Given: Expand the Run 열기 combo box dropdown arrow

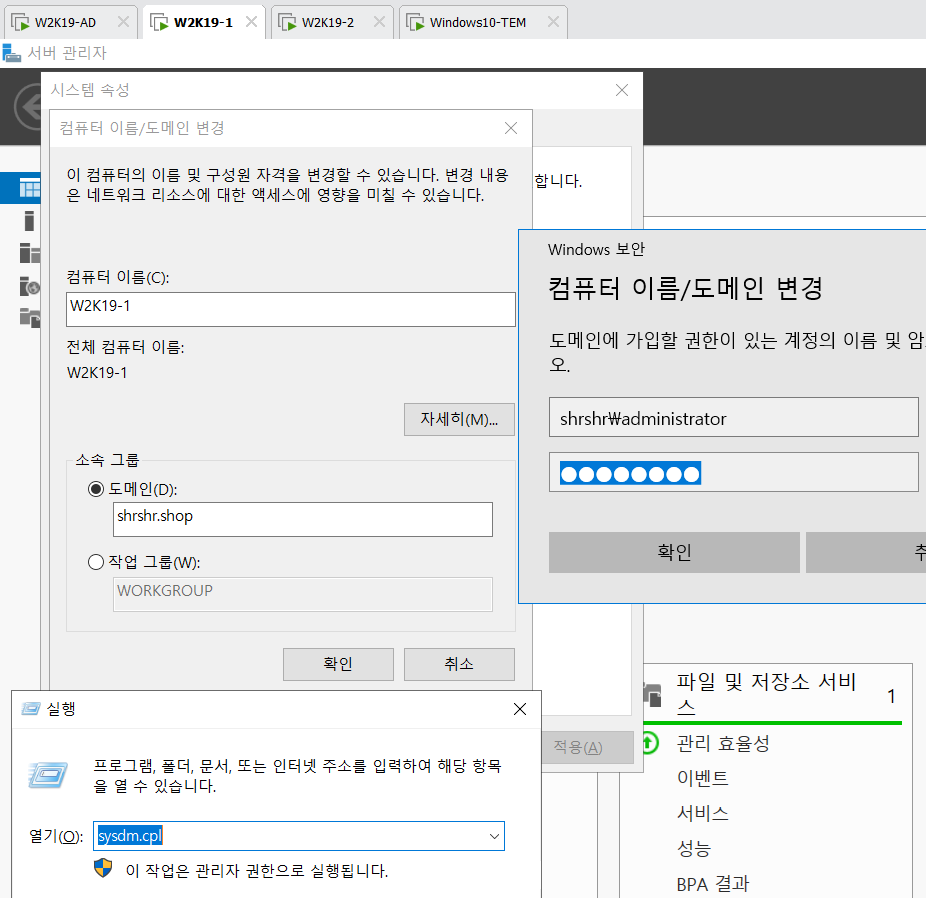Looking at the screenshot, I should (494, 836).
